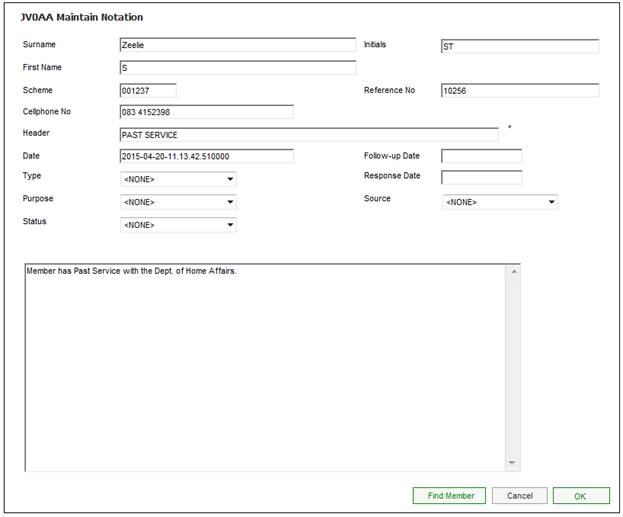
Task: Click the Follow-up Date label
Action: coord(391,156)
